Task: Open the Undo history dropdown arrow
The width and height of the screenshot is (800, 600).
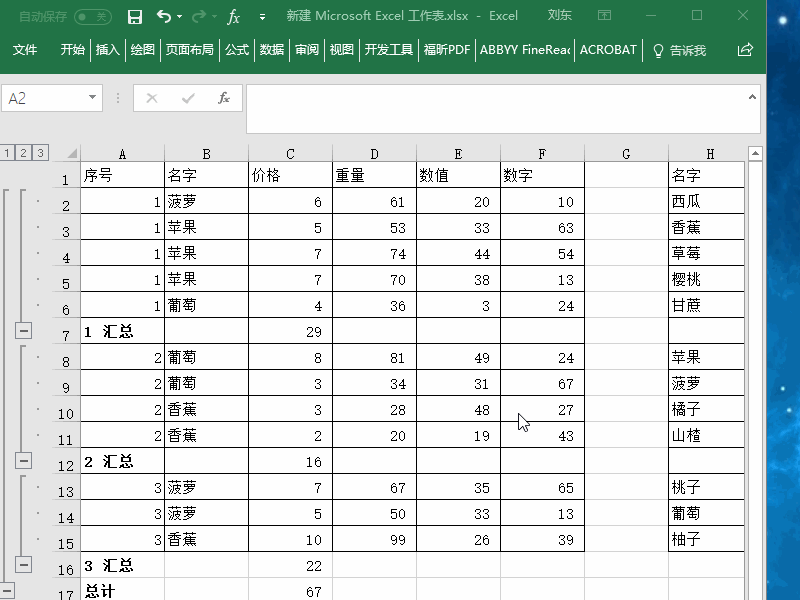Action: (x=179, y=17)
